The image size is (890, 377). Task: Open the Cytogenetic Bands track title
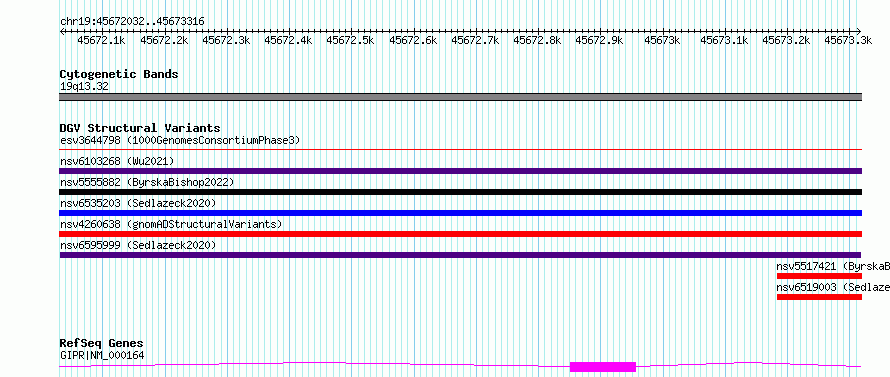[119, 74]
